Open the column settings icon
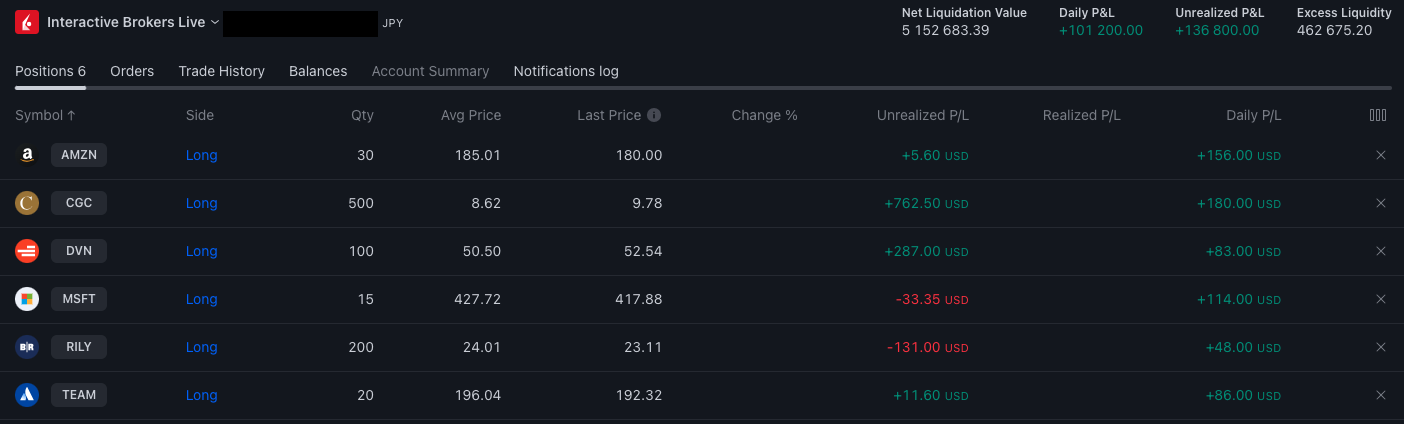 (x=1378, y=115)
